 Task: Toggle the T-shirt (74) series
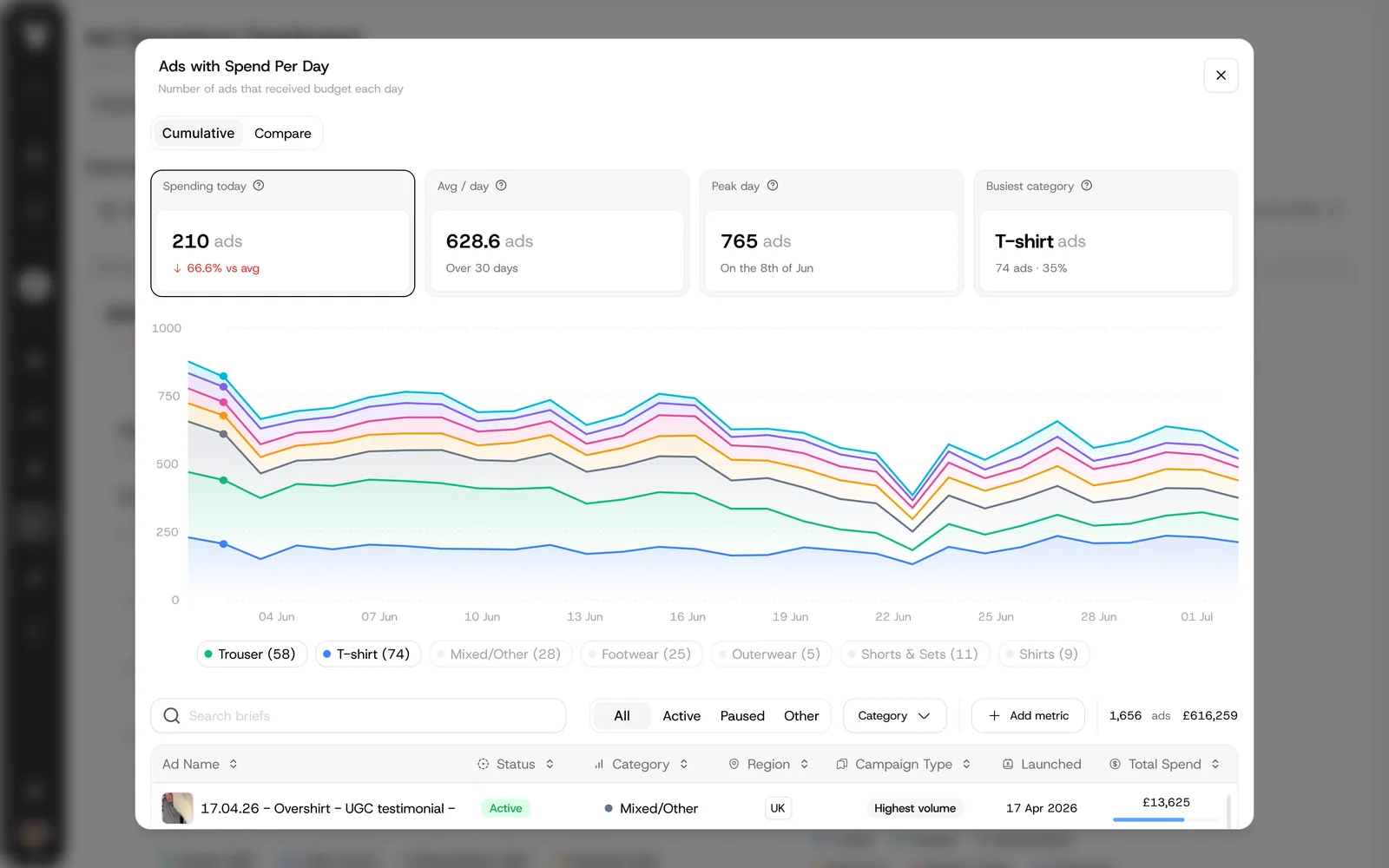(x=368, y=654)
